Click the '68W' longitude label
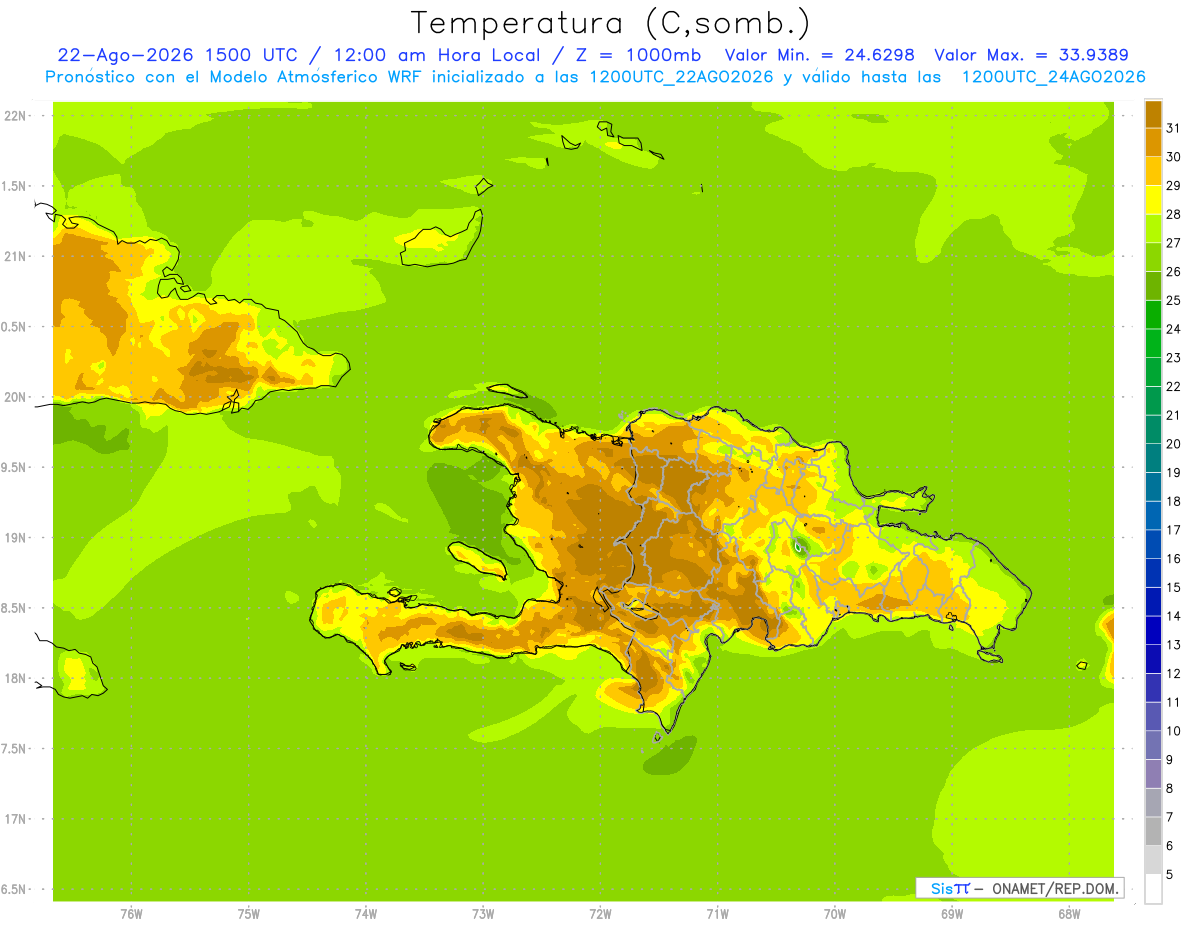The height and width of the screenshot is (927, 1200). [x=1069, y=914]
